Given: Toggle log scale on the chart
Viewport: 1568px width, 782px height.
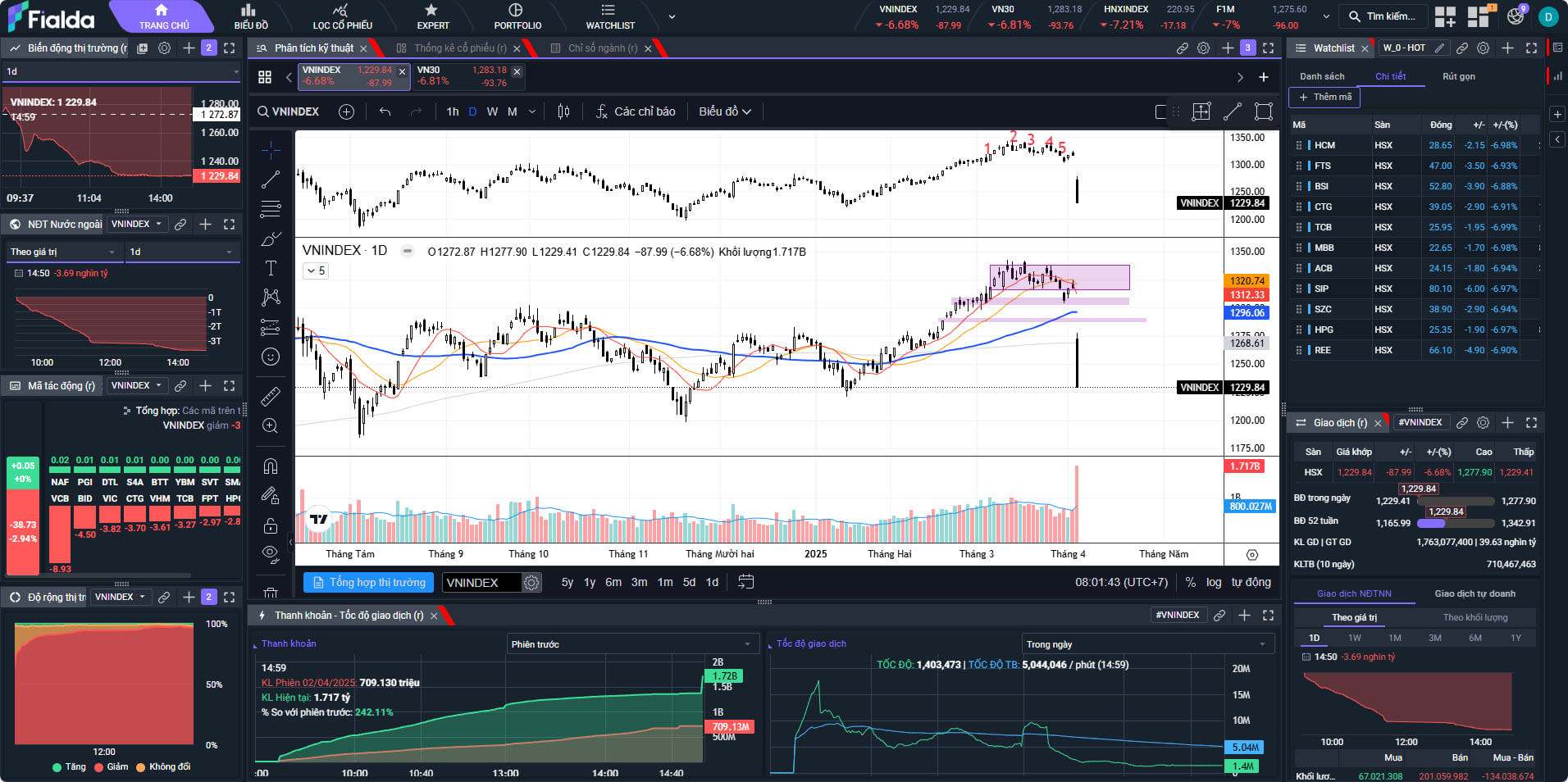Looking at the screenshot, I should pos(1214,582).
